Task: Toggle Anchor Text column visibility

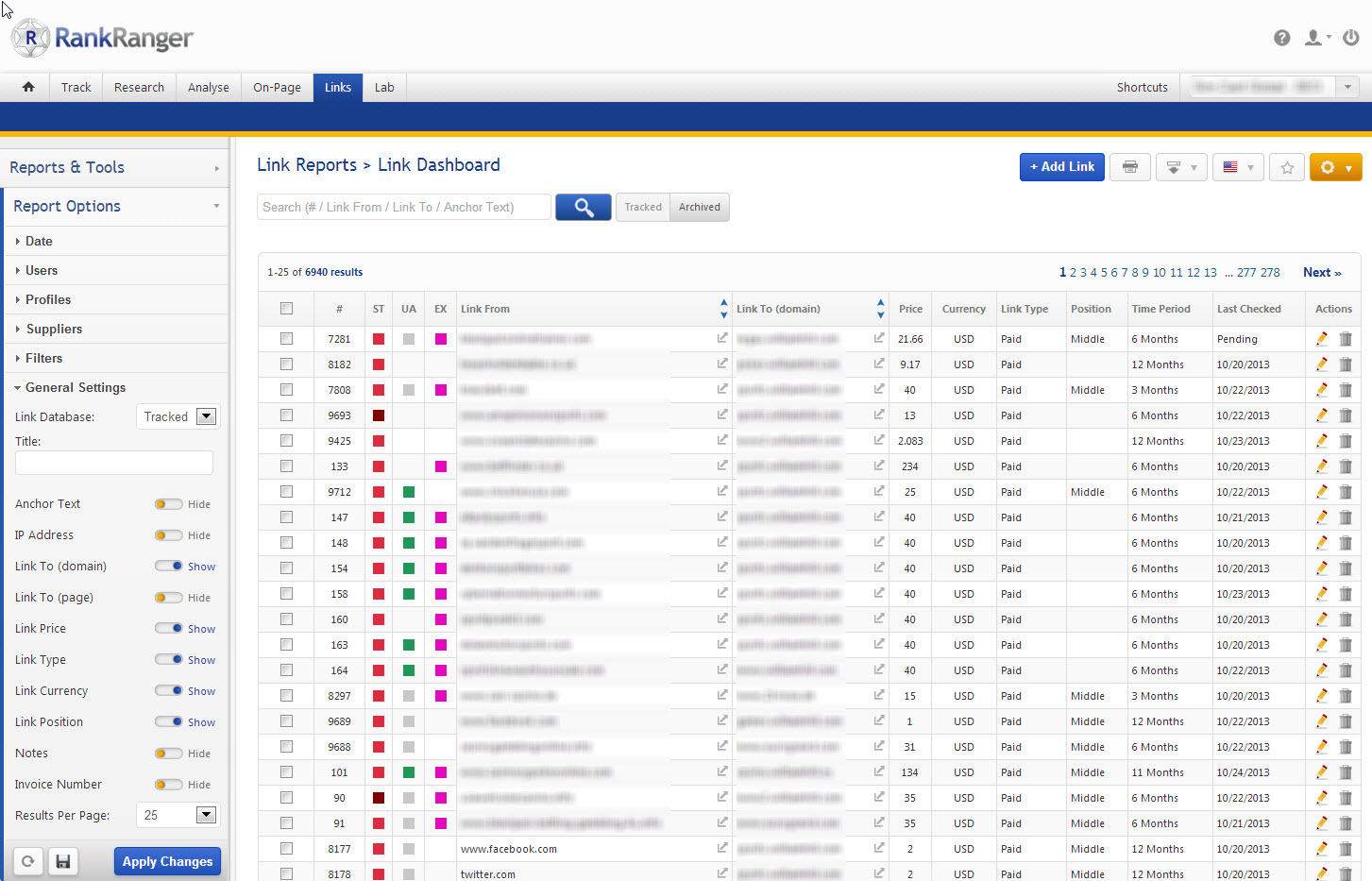Action: [x=169, y=504]
